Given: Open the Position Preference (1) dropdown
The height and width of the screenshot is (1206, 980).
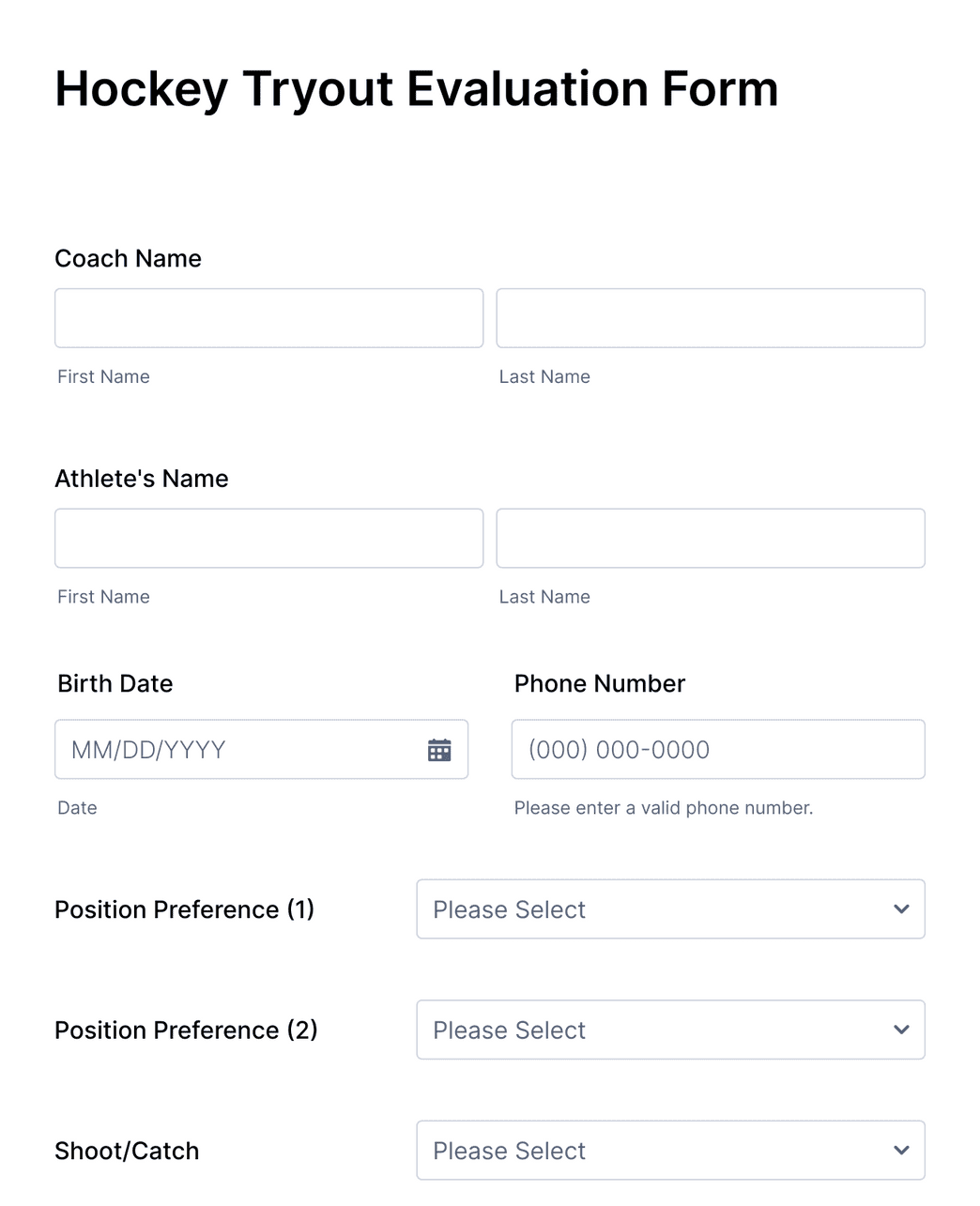Looking at the screenshot, I should click(670, 908).
